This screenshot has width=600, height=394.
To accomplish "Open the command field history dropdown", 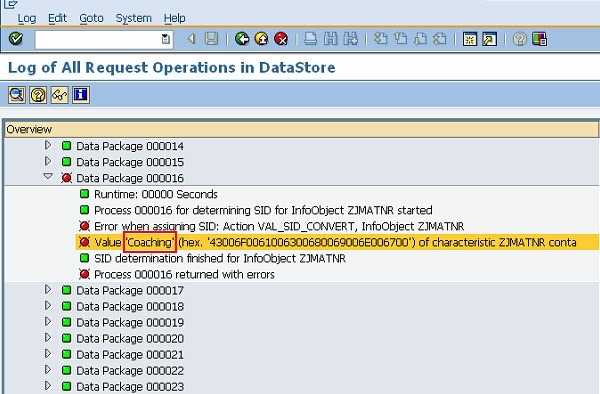I will (x=166, y=39).
